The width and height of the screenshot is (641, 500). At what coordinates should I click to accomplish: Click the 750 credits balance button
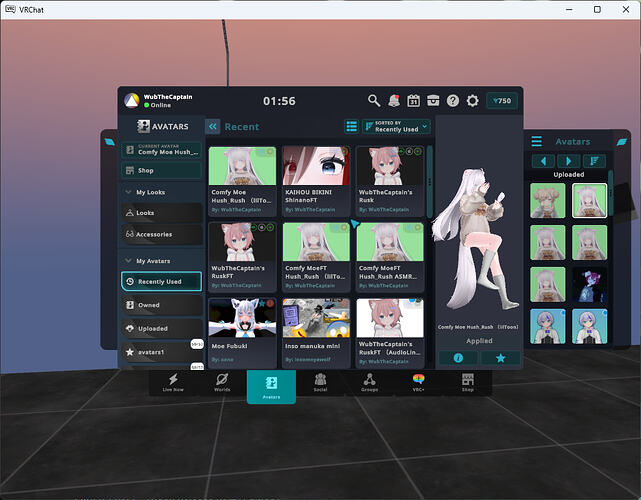pos(502,101)
